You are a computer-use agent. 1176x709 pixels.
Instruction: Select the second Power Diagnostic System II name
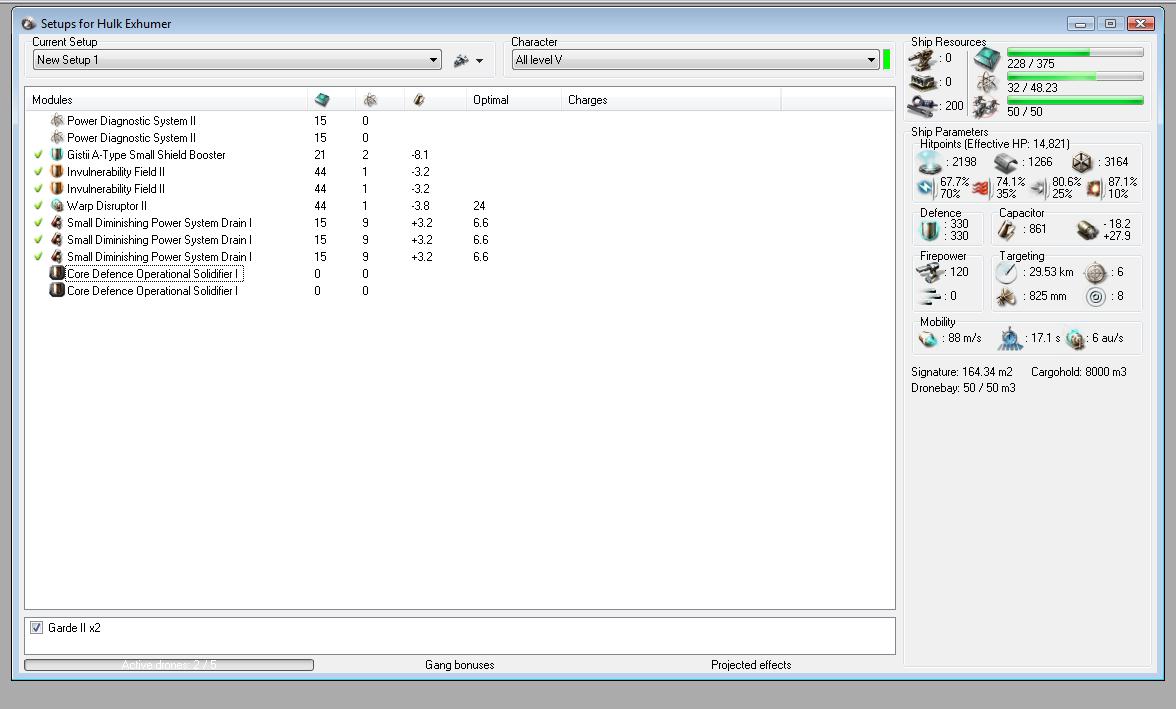point(131,137)
